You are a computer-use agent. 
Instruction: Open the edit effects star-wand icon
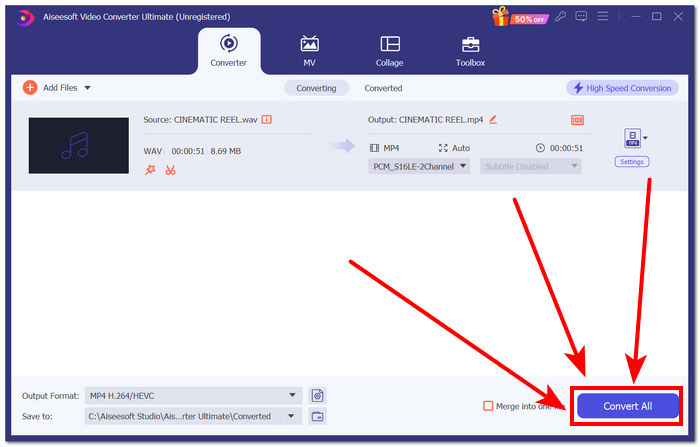tap(150, 170)
